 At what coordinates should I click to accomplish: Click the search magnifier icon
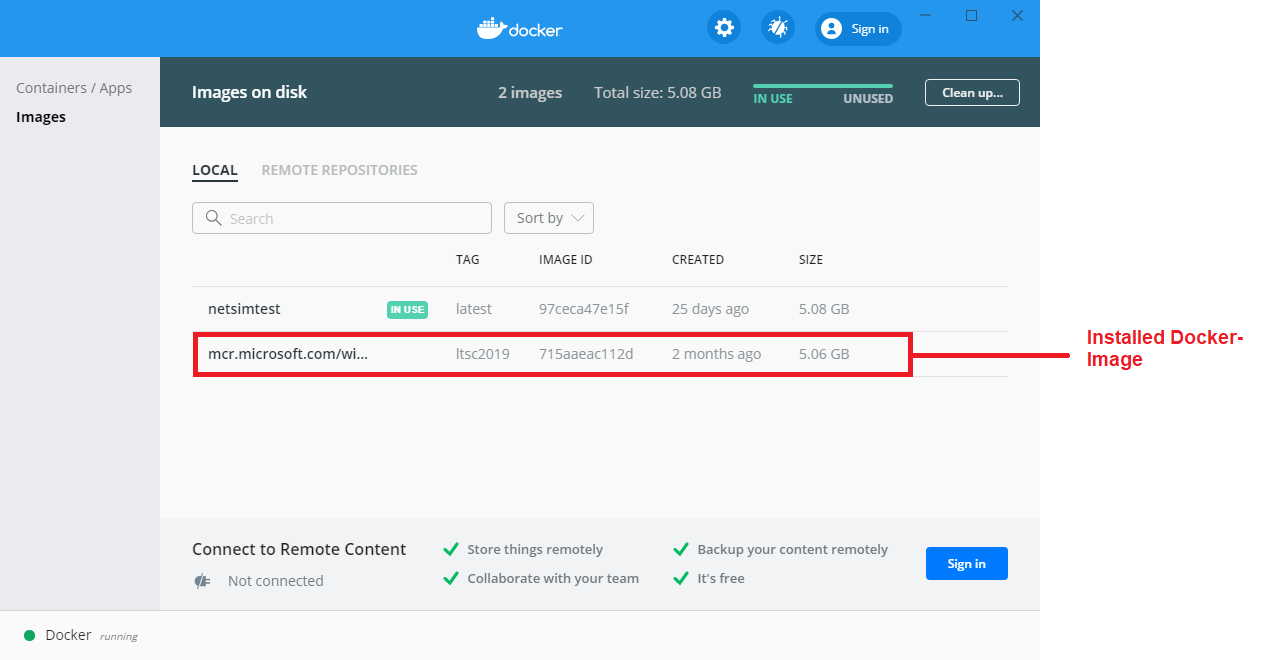(x=213, y=218)
